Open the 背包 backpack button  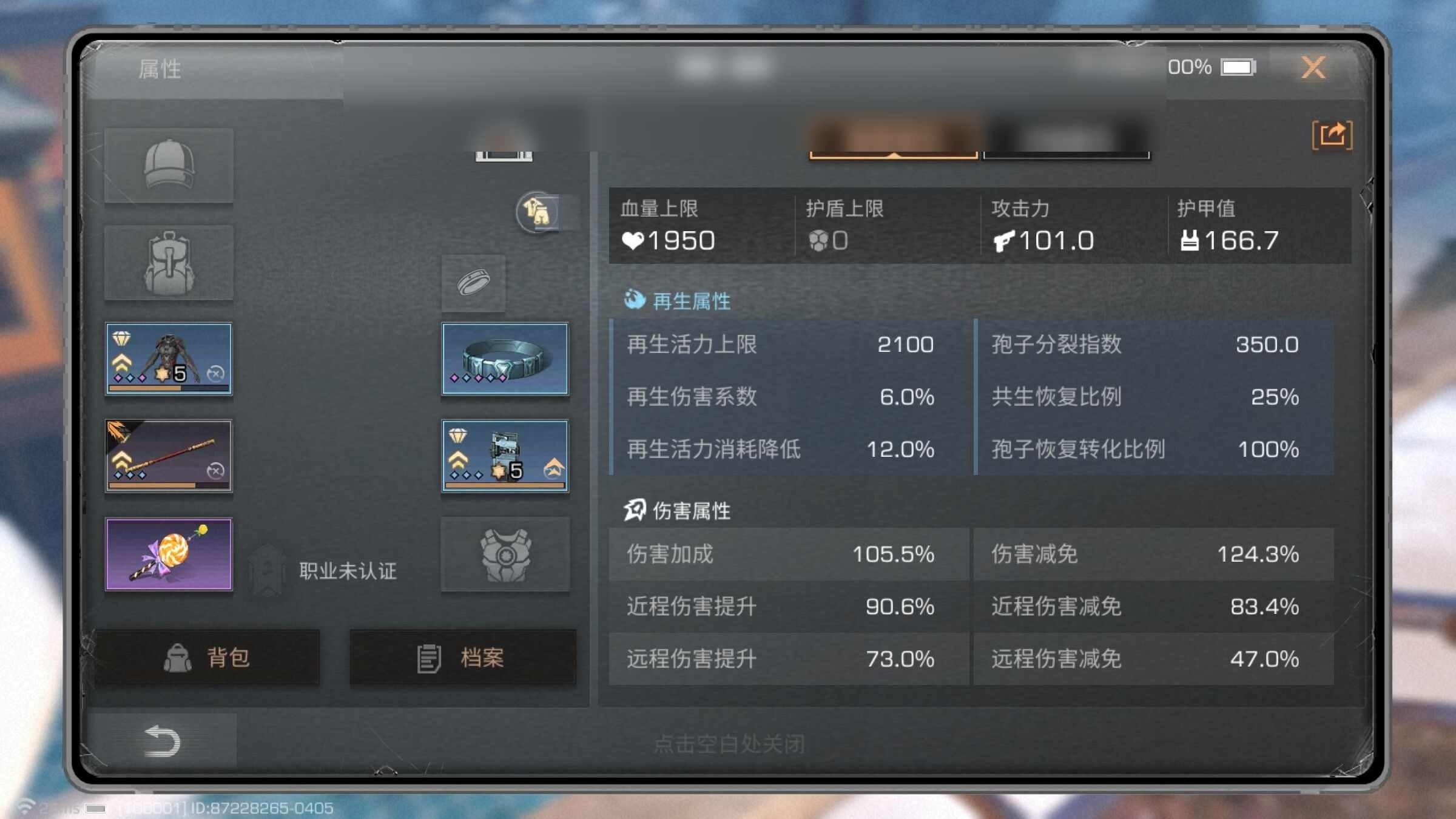click(207, 658)
